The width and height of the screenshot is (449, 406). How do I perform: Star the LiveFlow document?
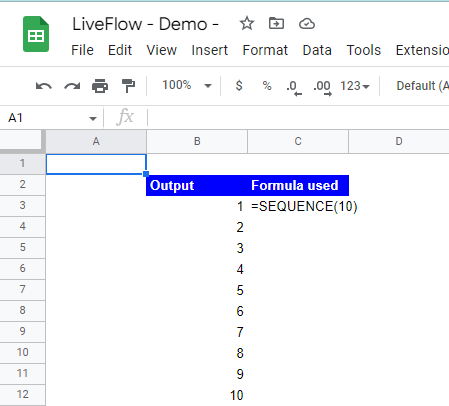click(247, 24)
